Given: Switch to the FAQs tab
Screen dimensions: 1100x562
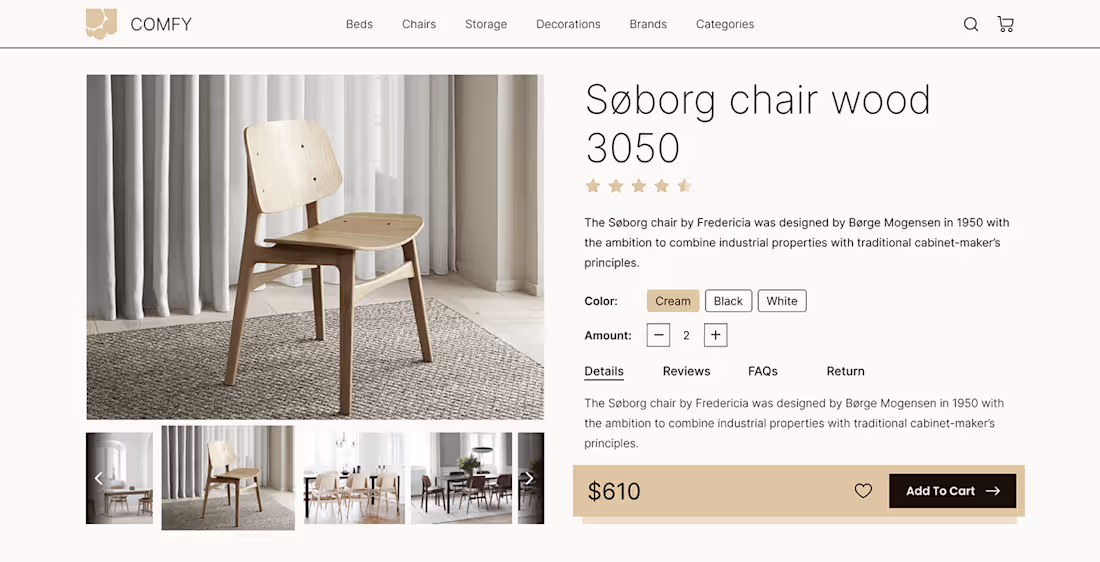Looking at the screenshot, I should 763,371.
